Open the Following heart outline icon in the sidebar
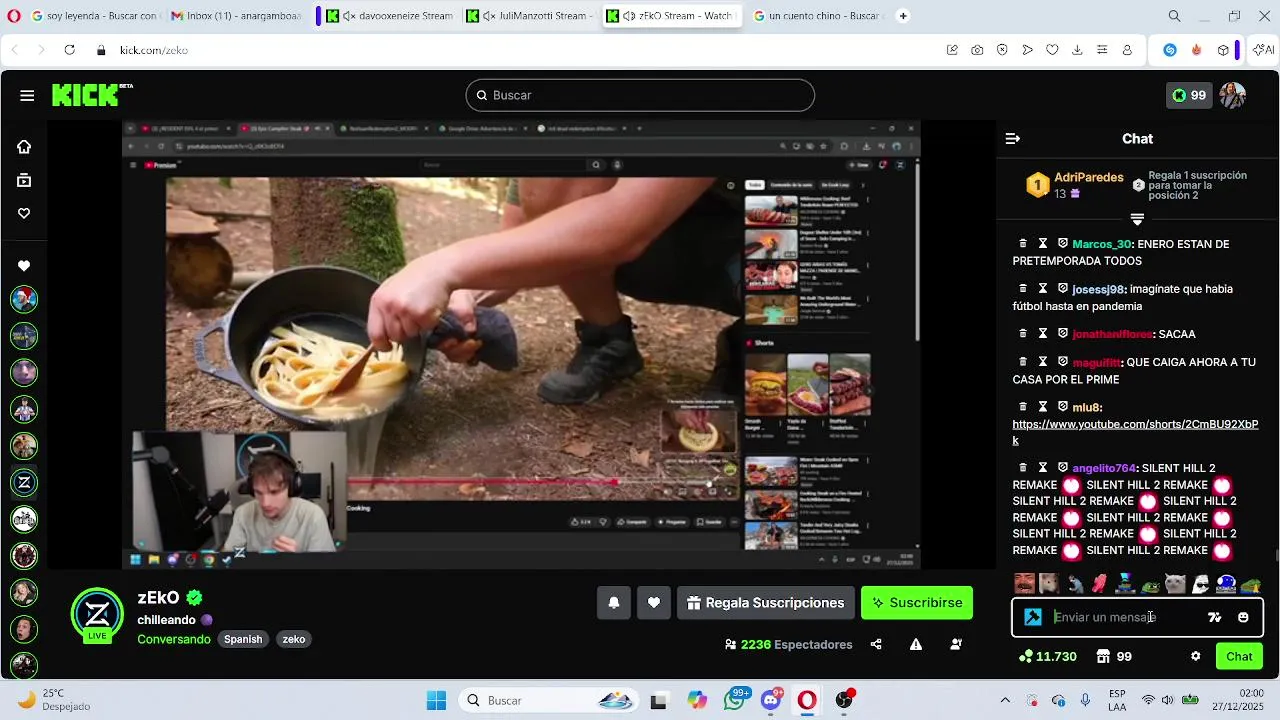The width and height of the screenshot is (1280, 720). click(x=24, y=213)
